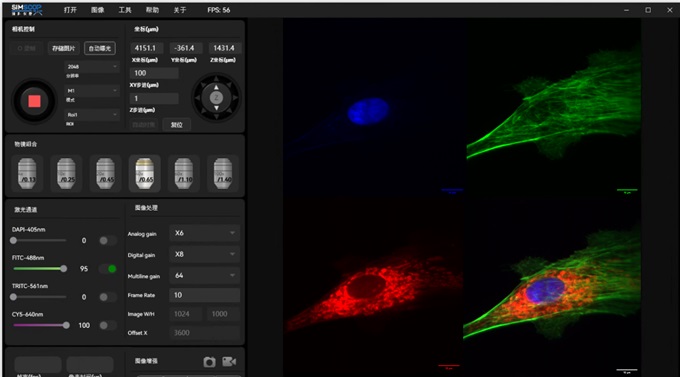
Task: Click the 自动曝光 button
Action: tap(100, 48)
